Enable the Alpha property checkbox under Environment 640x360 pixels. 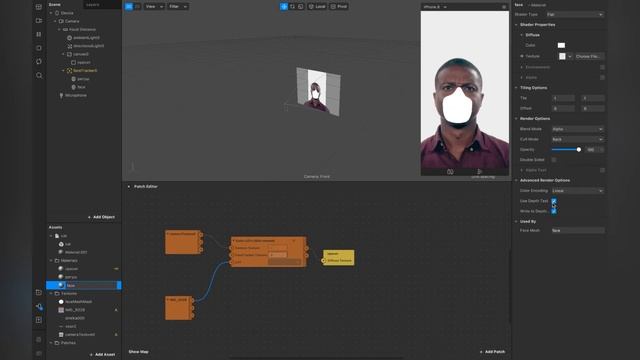click(x=602, y=77)
